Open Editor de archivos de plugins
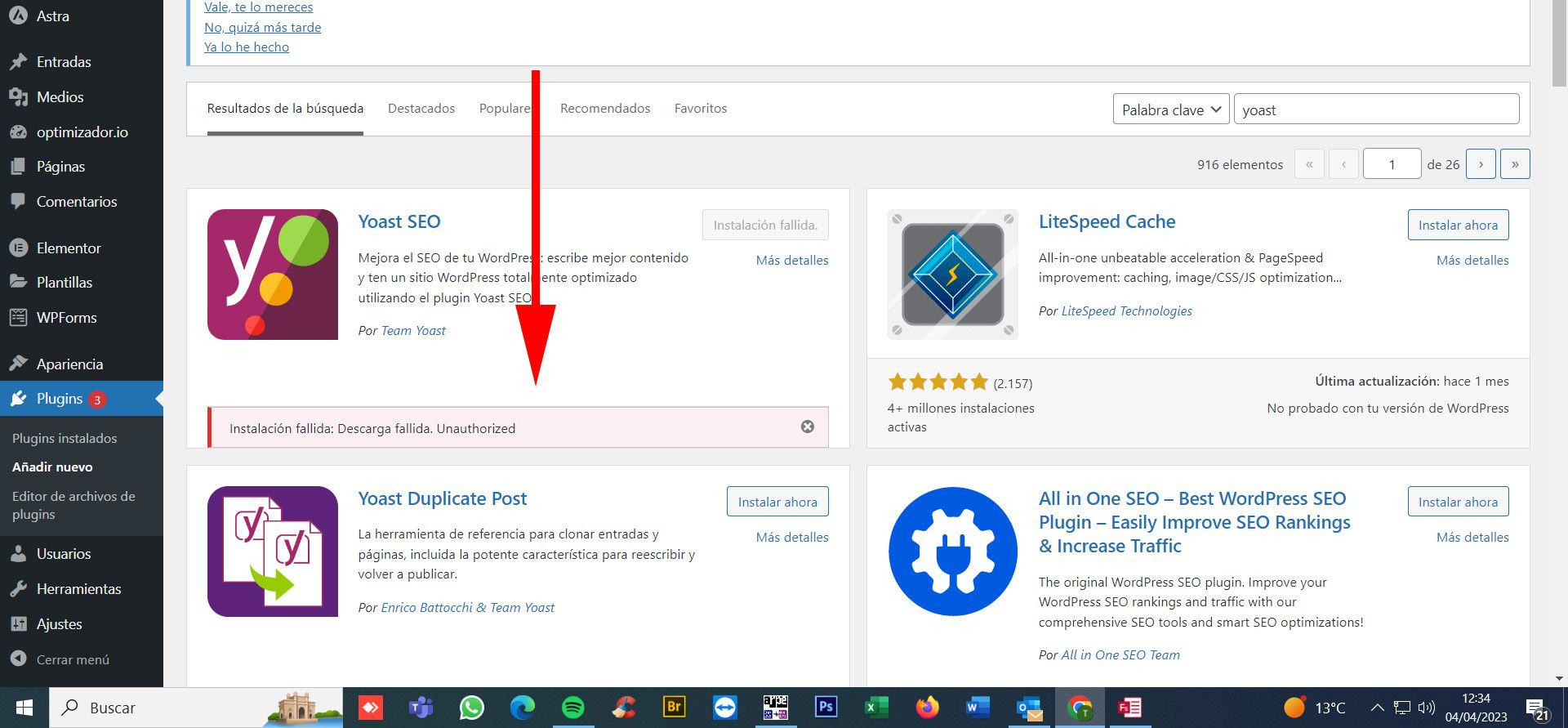 click(73, 505)
